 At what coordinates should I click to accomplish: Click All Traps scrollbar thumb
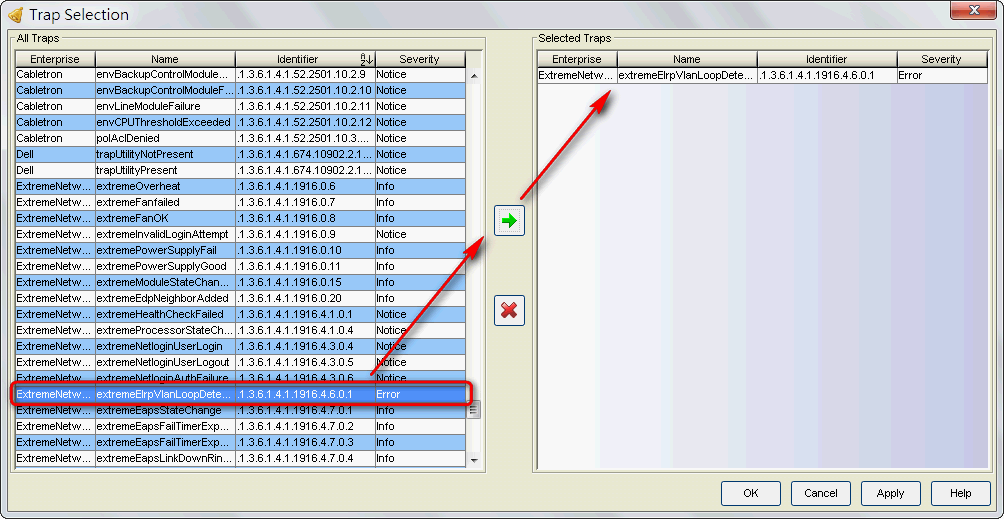pos(474,408)
